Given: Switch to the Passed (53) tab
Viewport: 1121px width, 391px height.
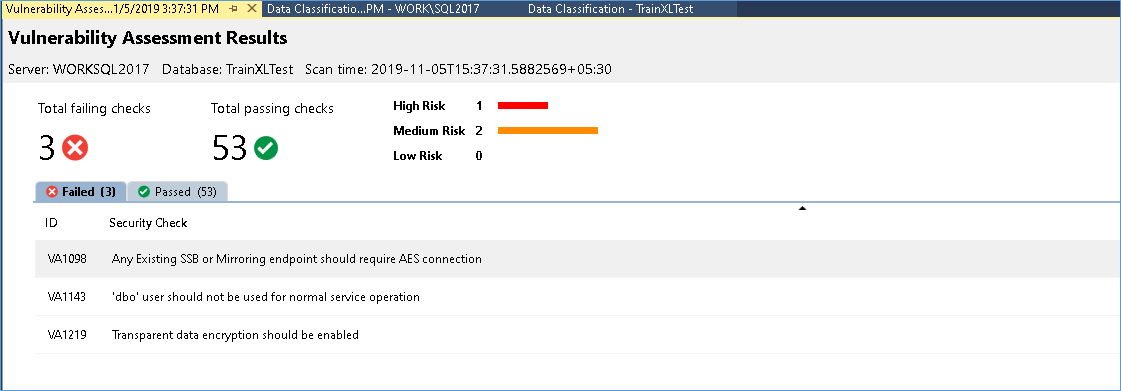Looking at the screenshot, I should pos(178,192).
